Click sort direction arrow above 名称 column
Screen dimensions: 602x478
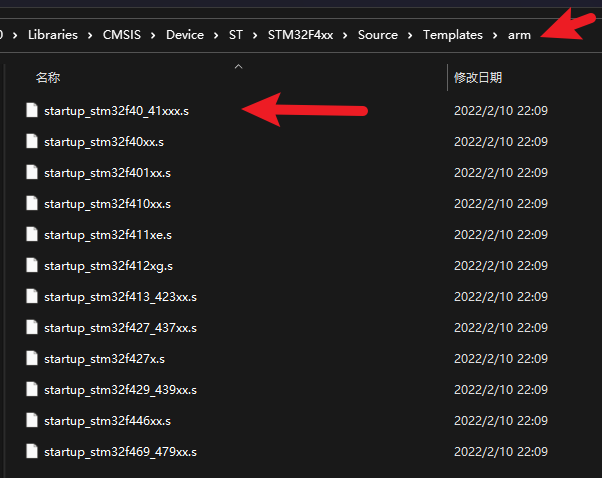238,67
